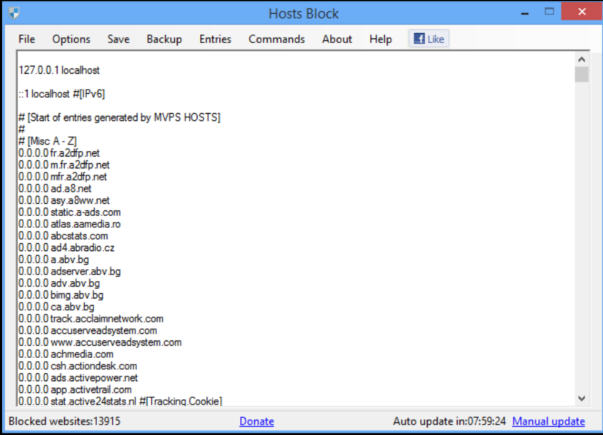Click the bimg.abv.bg entry
Screen dimensions: 603x435
[61, 295]
